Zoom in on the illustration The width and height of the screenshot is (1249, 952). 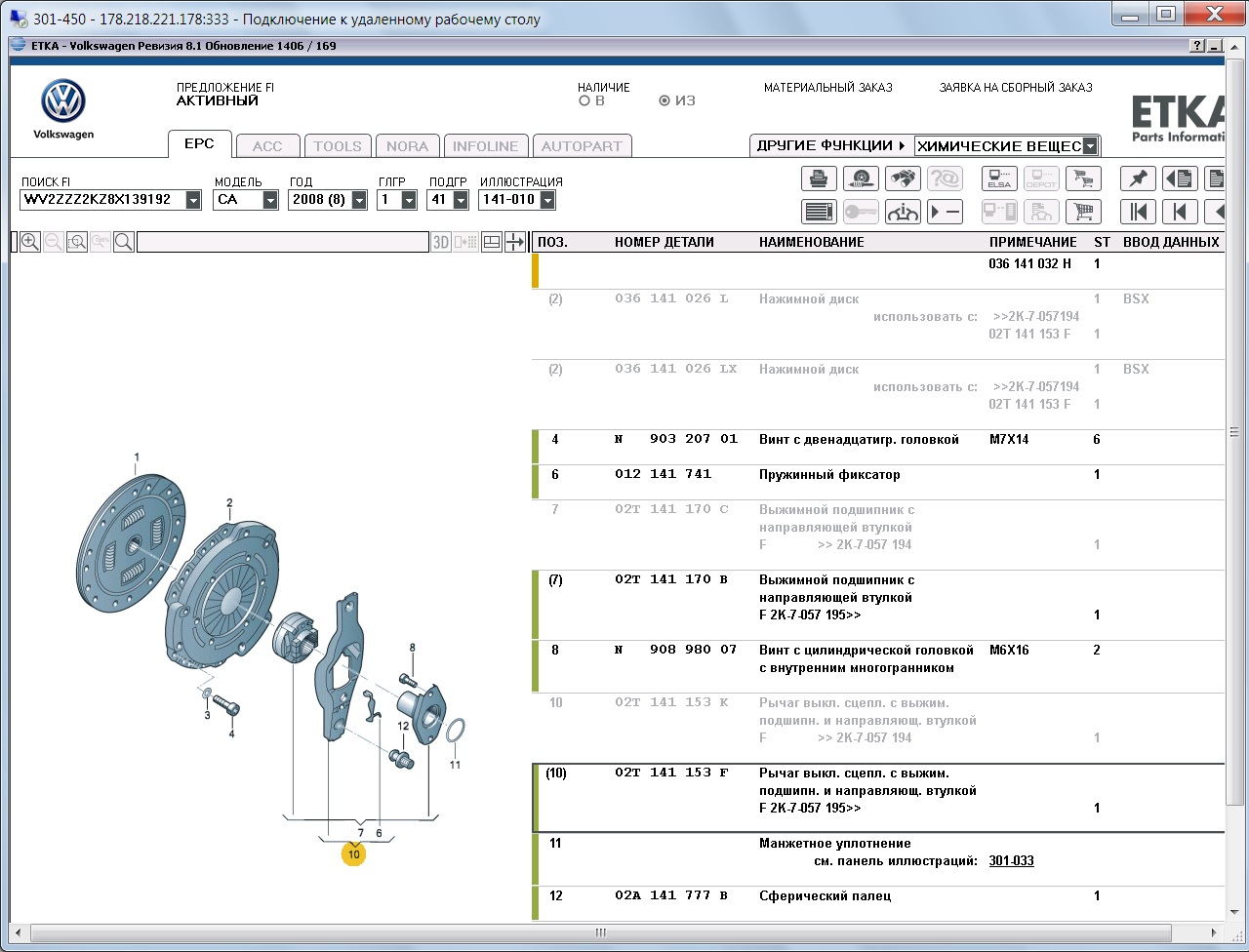point(30,242)
